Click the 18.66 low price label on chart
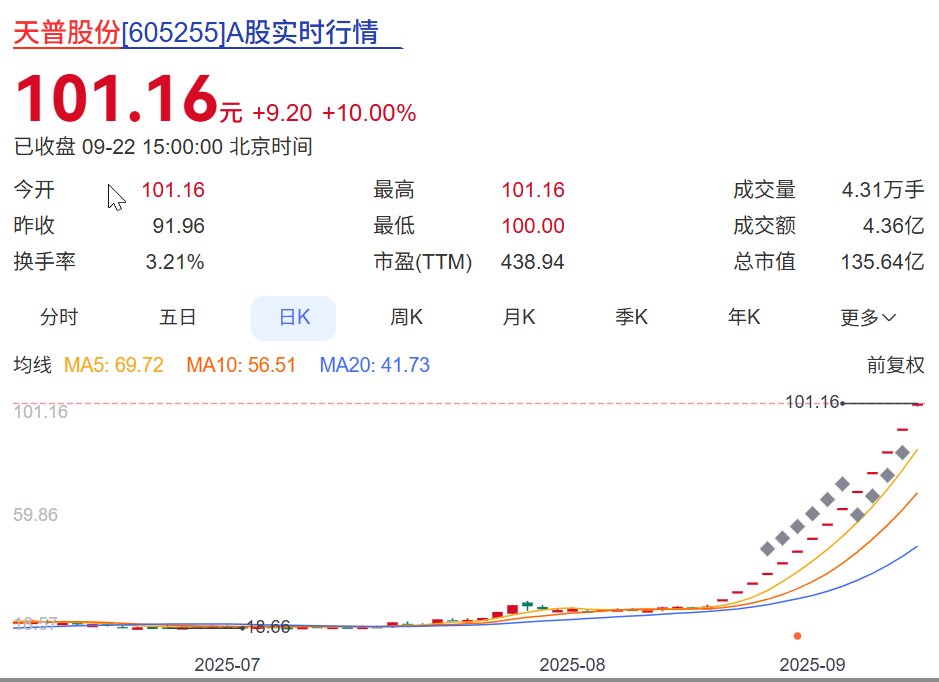The height and width of the screenshot is (682, 939). coord(268,627)
